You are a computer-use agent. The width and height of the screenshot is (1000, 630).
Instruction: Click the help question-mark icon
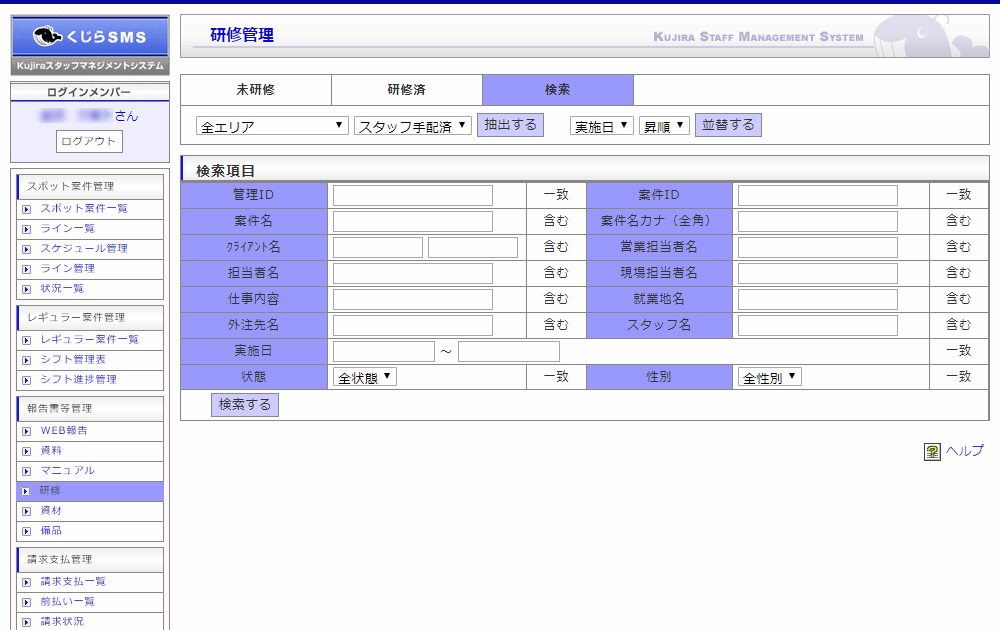pyautogui.click(x=932, y=452)
